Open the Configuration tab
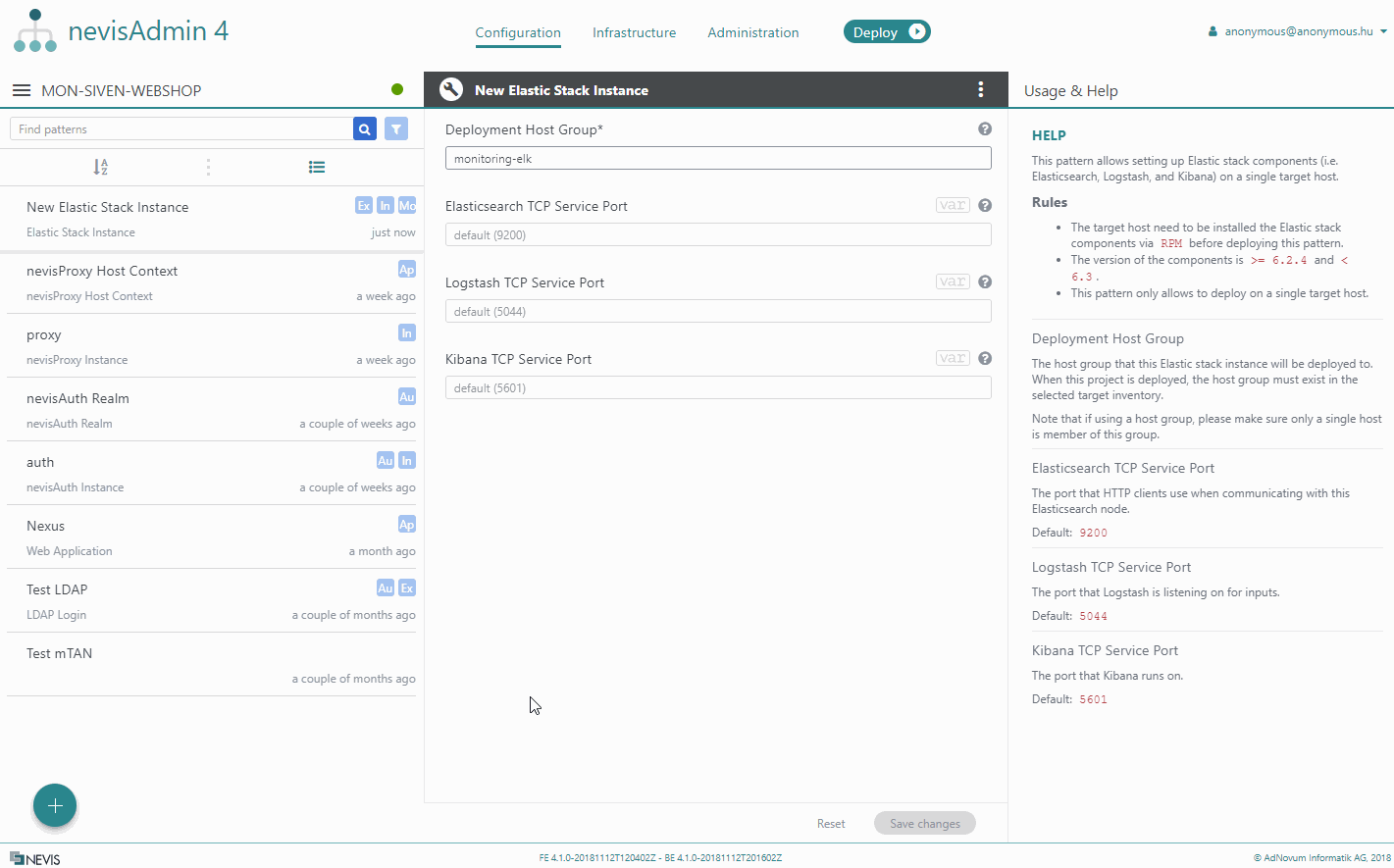 pyautogui.click(x=518, y=32)
